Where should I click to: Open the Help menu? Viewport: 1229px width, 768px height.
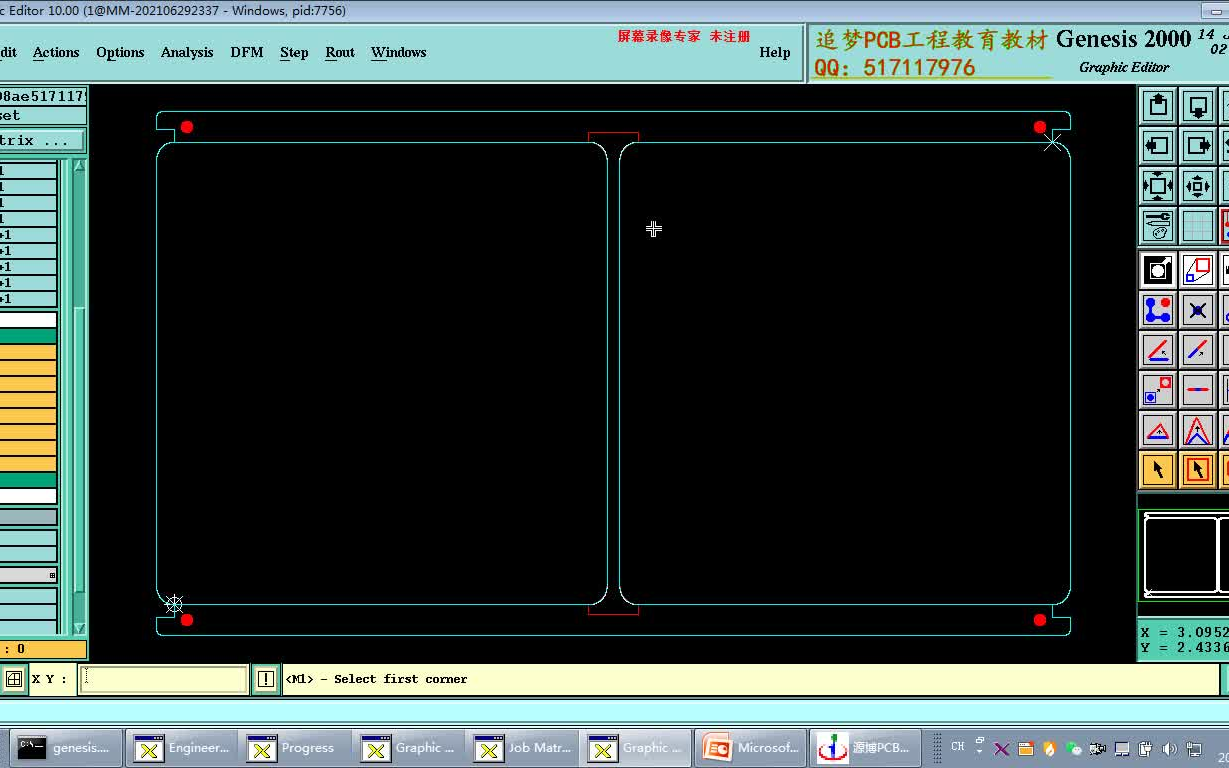[x=774, y=52]
